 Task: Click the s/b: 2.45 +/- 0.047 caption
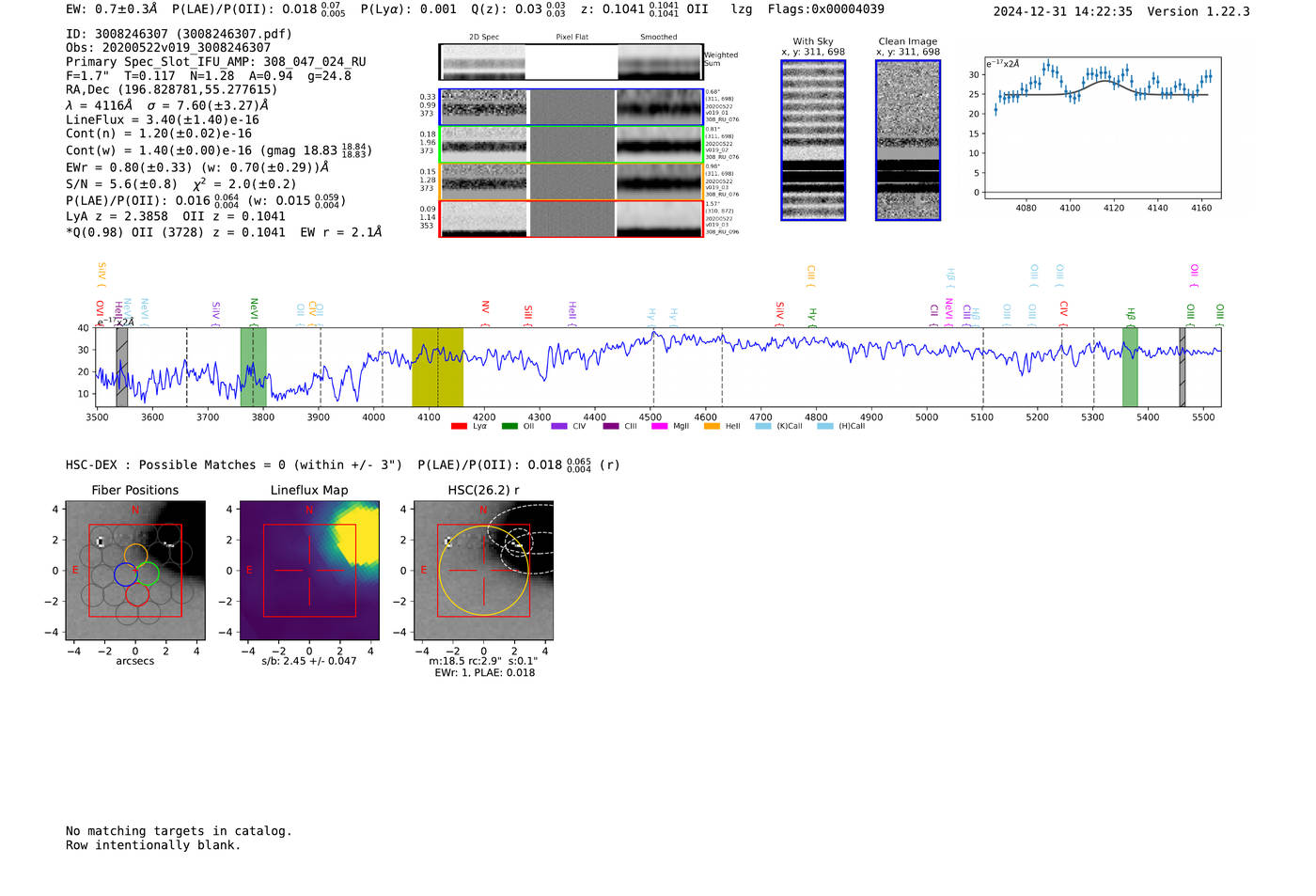click(x=309, y=661)
